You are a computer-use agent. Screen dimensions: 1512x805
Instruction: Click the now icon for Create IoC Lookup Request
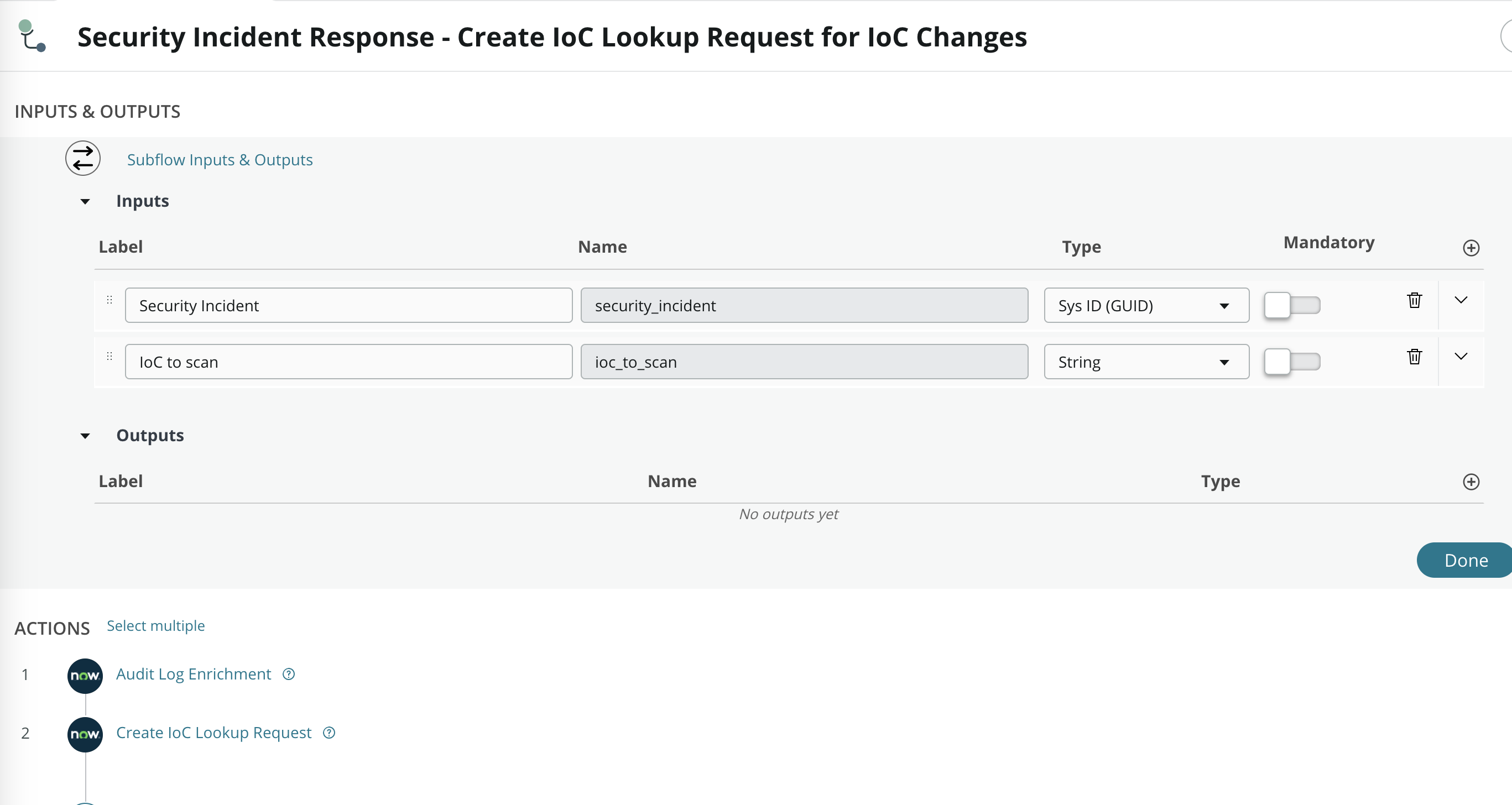point(85,735)
